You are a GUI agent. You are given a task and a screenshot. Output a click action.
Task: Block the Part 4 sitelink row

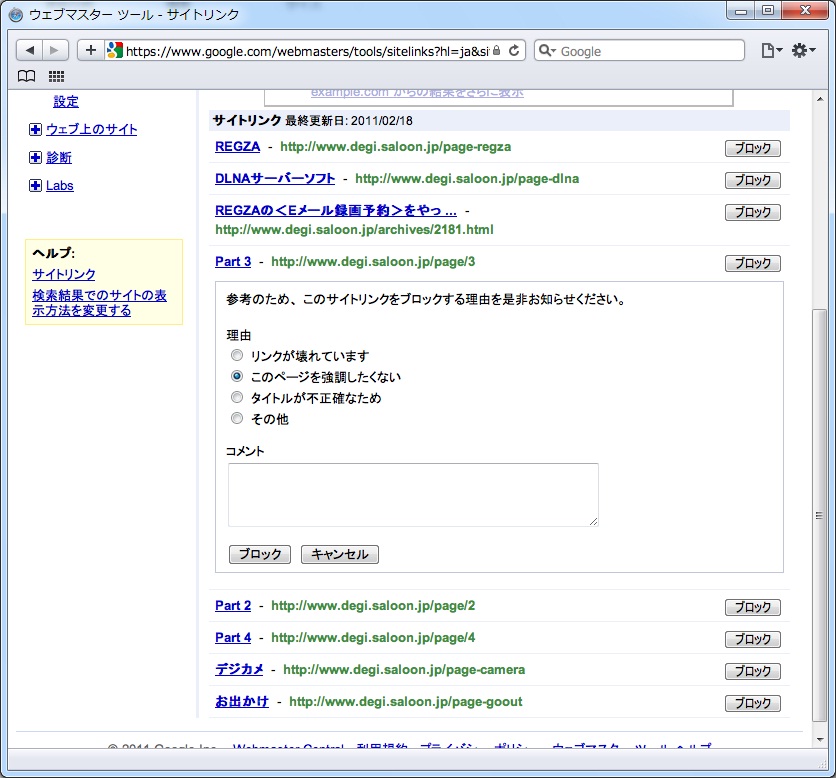click(x=753, y=639)
